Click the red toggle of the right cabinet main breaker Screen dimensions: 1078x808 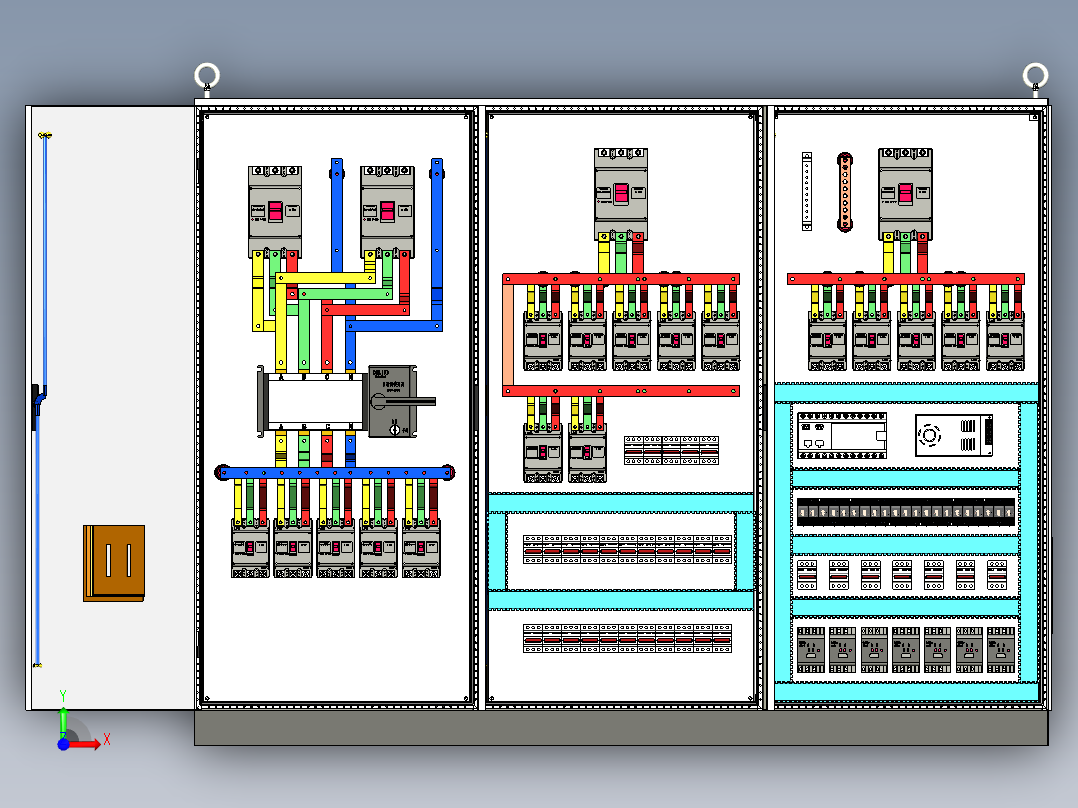tap(905, 193)
